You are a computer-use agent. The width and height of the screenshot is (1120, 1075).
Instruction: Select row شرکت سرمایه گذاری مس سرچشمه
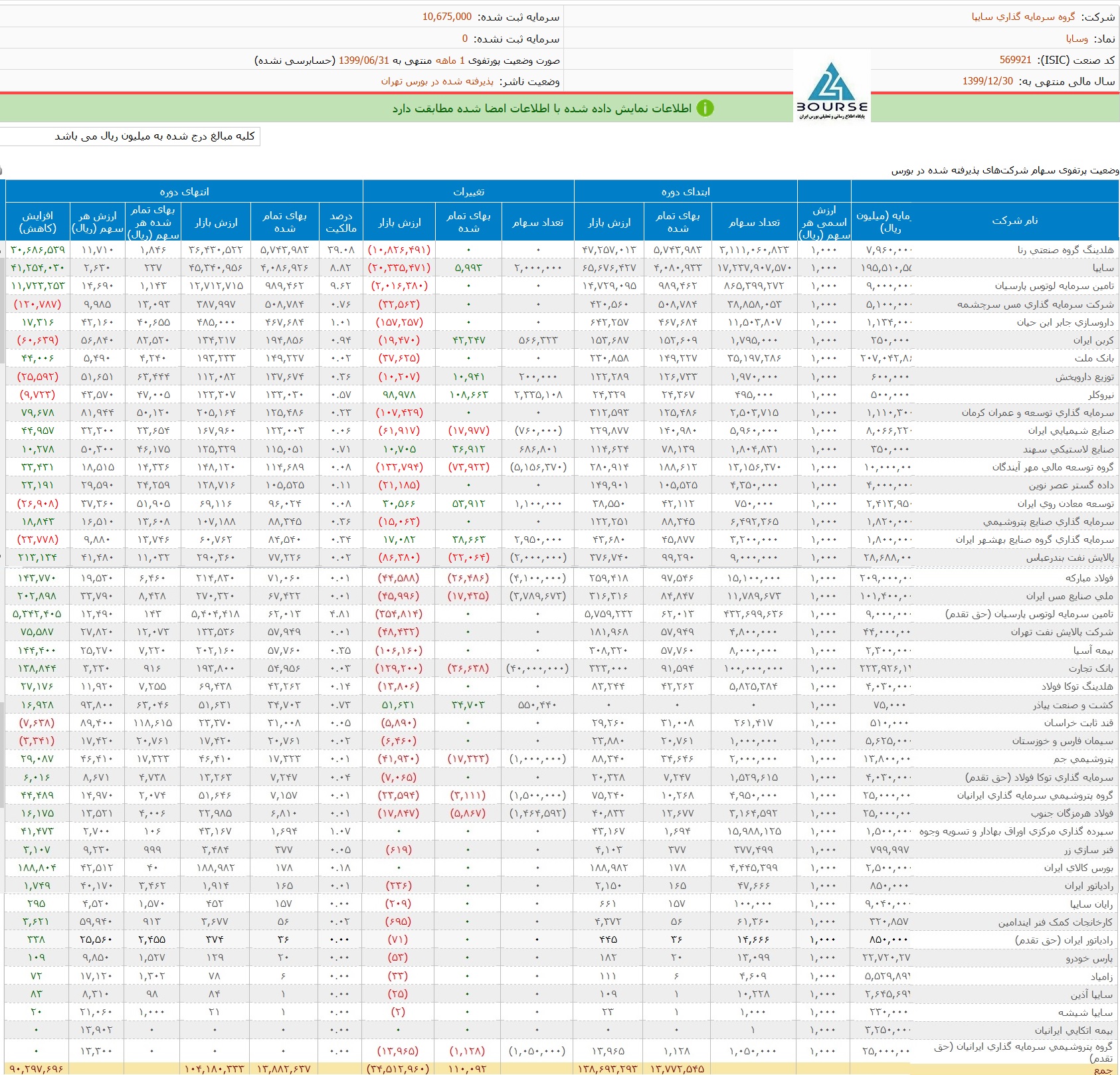coord(562,304)
